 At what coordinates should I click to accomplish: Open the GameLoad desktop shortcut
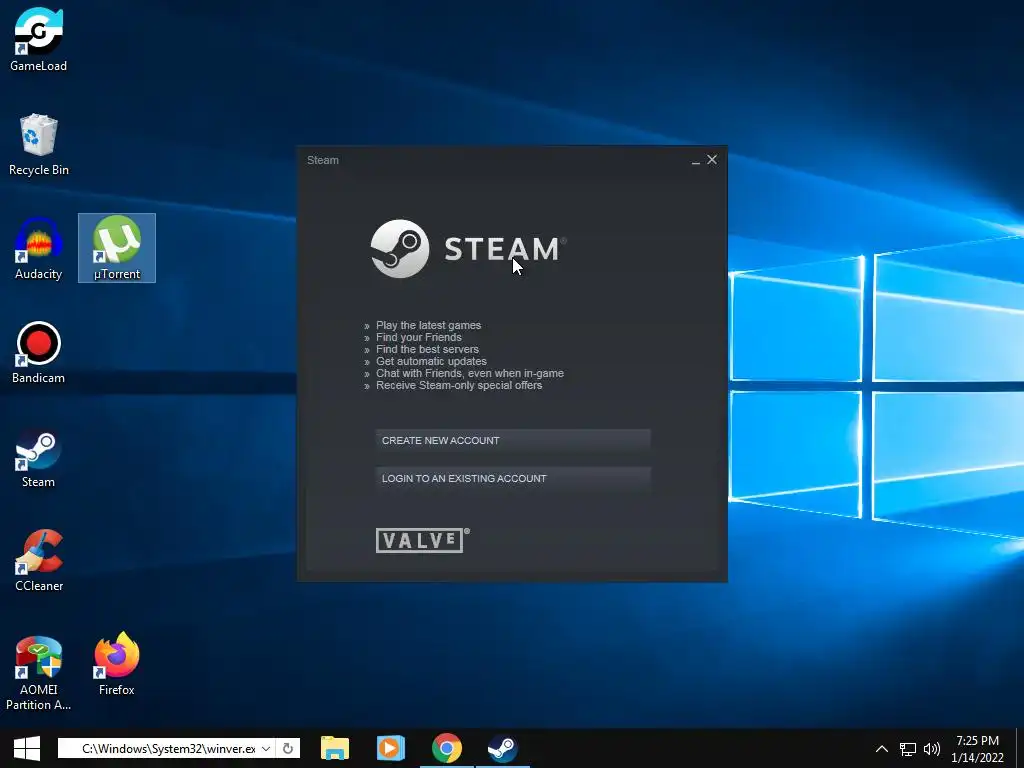39,40
